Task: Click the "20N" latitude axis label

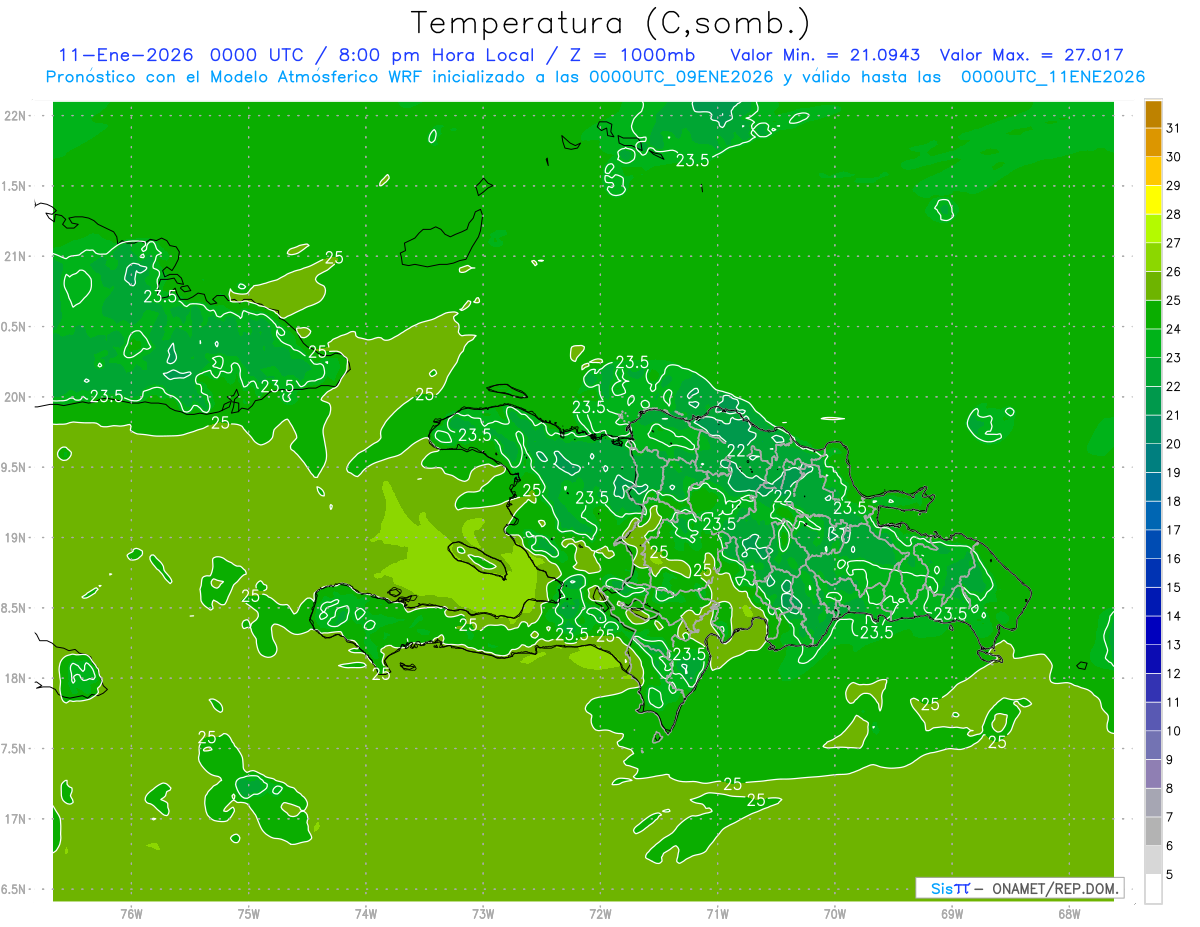Action: point(15,397)
